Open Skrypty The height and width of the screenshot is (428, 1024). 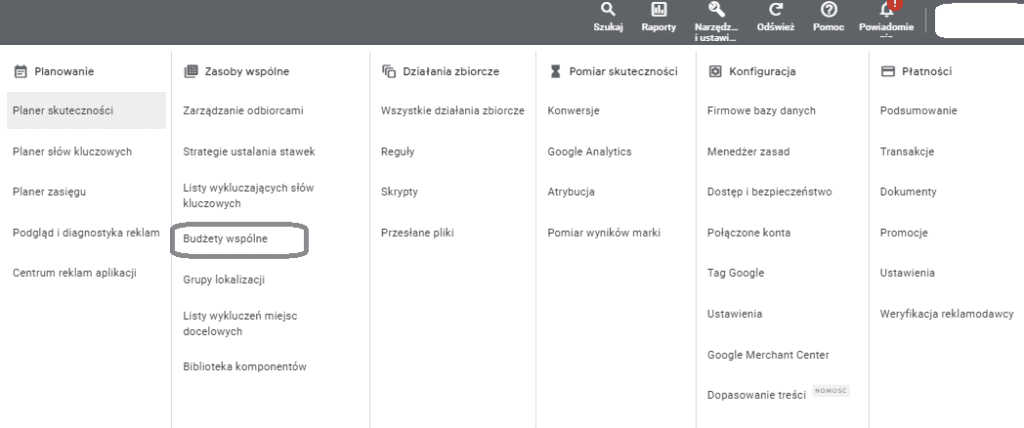tap(399, 192)
